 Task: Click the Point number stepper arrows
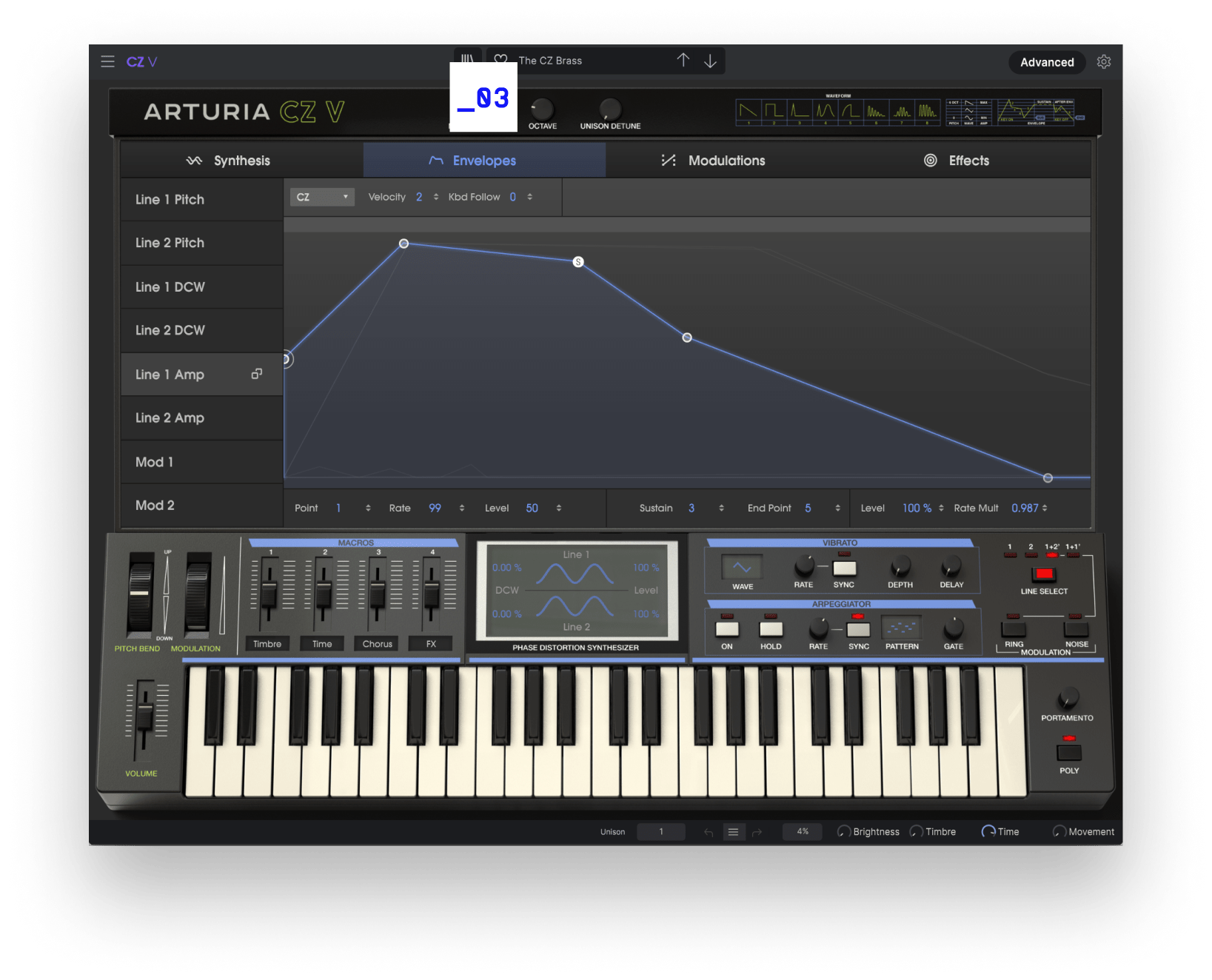click(x=368, y=508)
